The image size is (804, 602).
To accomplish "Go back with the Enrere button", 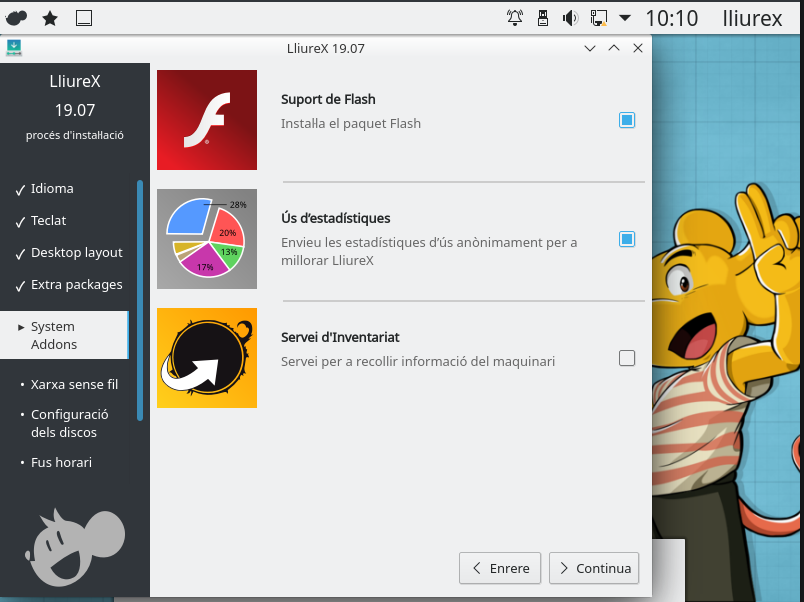I will click(500, 568).
